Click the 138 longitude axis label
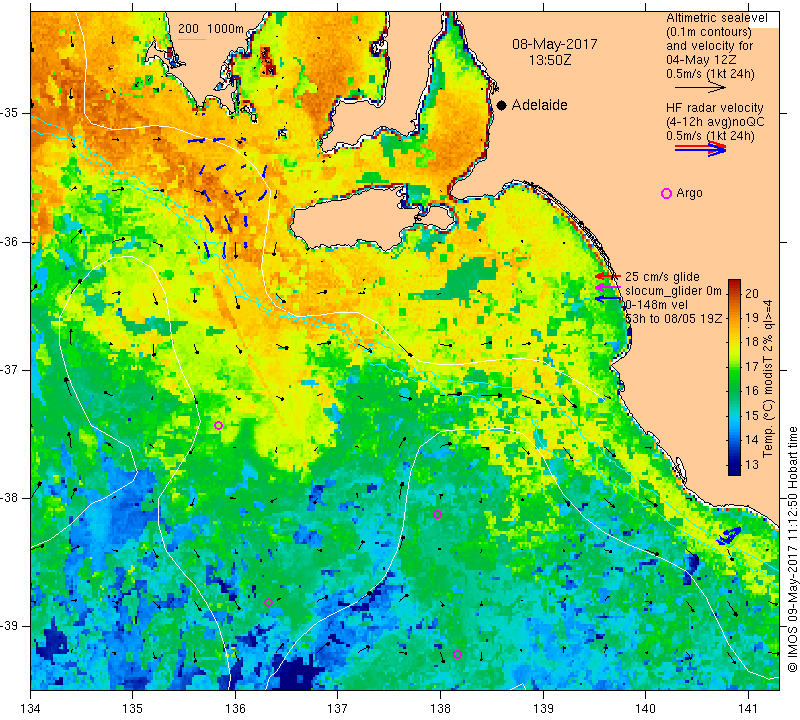Viewport: 800px width, 720px height. click(440, 709)
